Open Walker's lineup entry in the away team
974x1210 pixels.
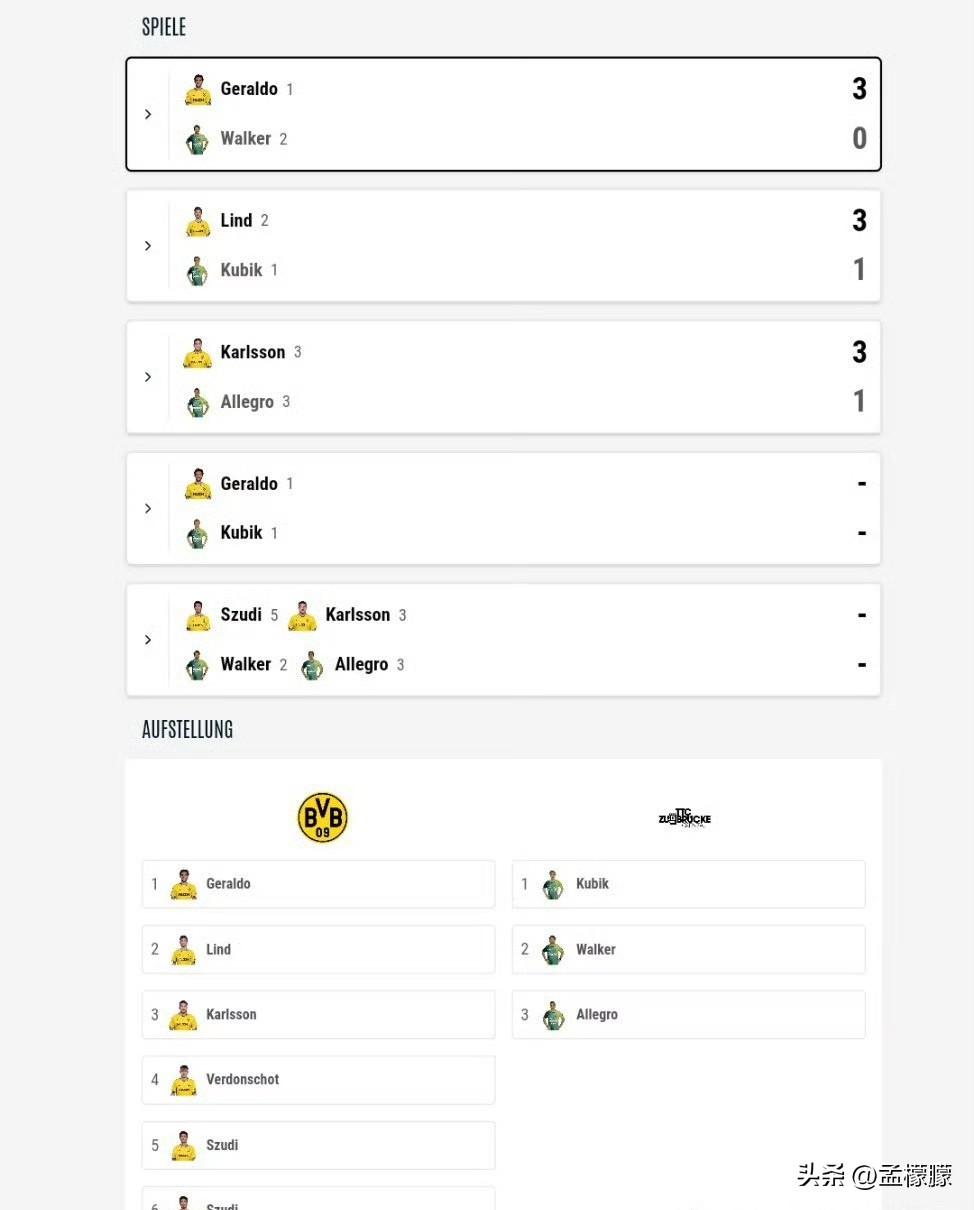pyautogui.click(x=689, y=949)
